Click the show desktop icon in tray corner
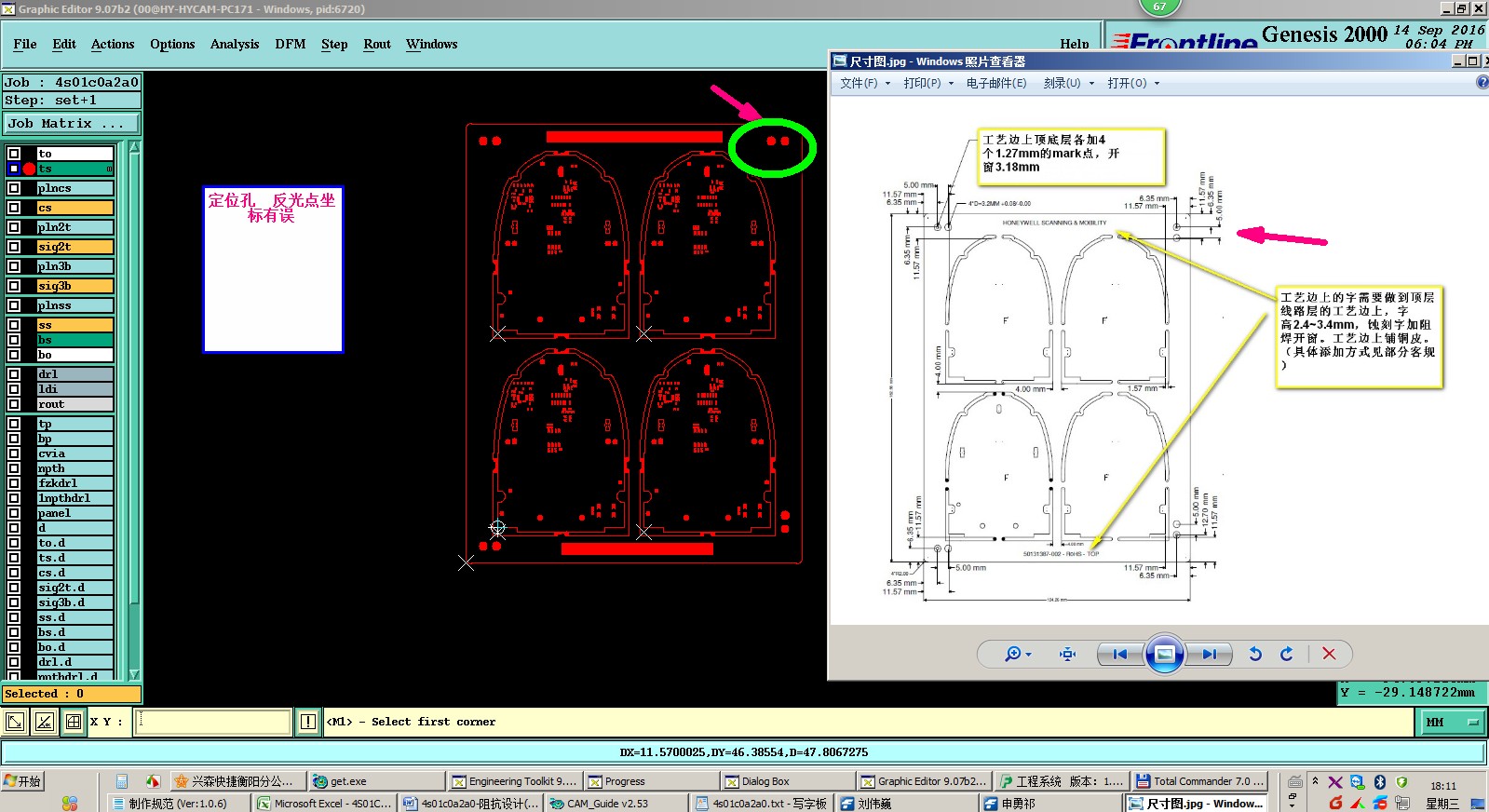The width and height of the screenshot is (1489, 812). [1478, 803]
